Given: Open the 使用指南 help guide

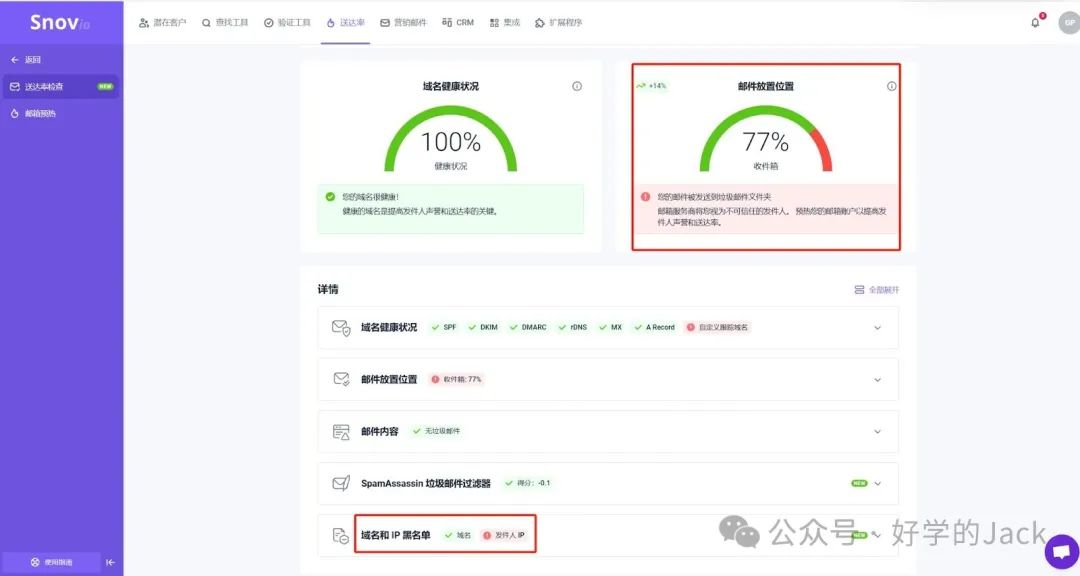Looking at the screenshot, I should [52, 562].
